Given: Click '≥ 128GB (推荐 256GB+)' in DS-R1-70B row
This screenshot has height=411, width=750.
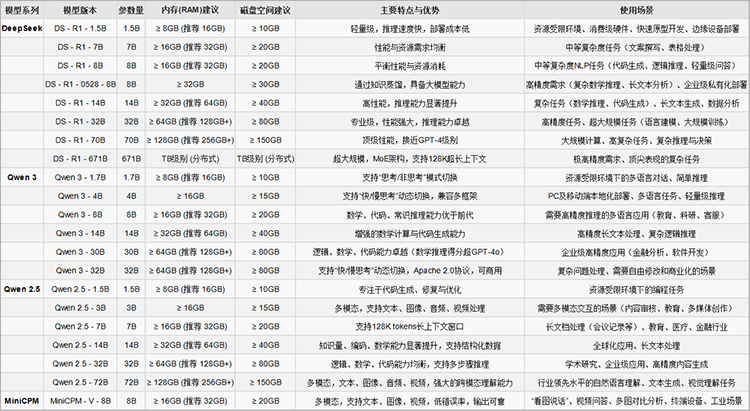Looking at the screenshot, I should 190,141.
